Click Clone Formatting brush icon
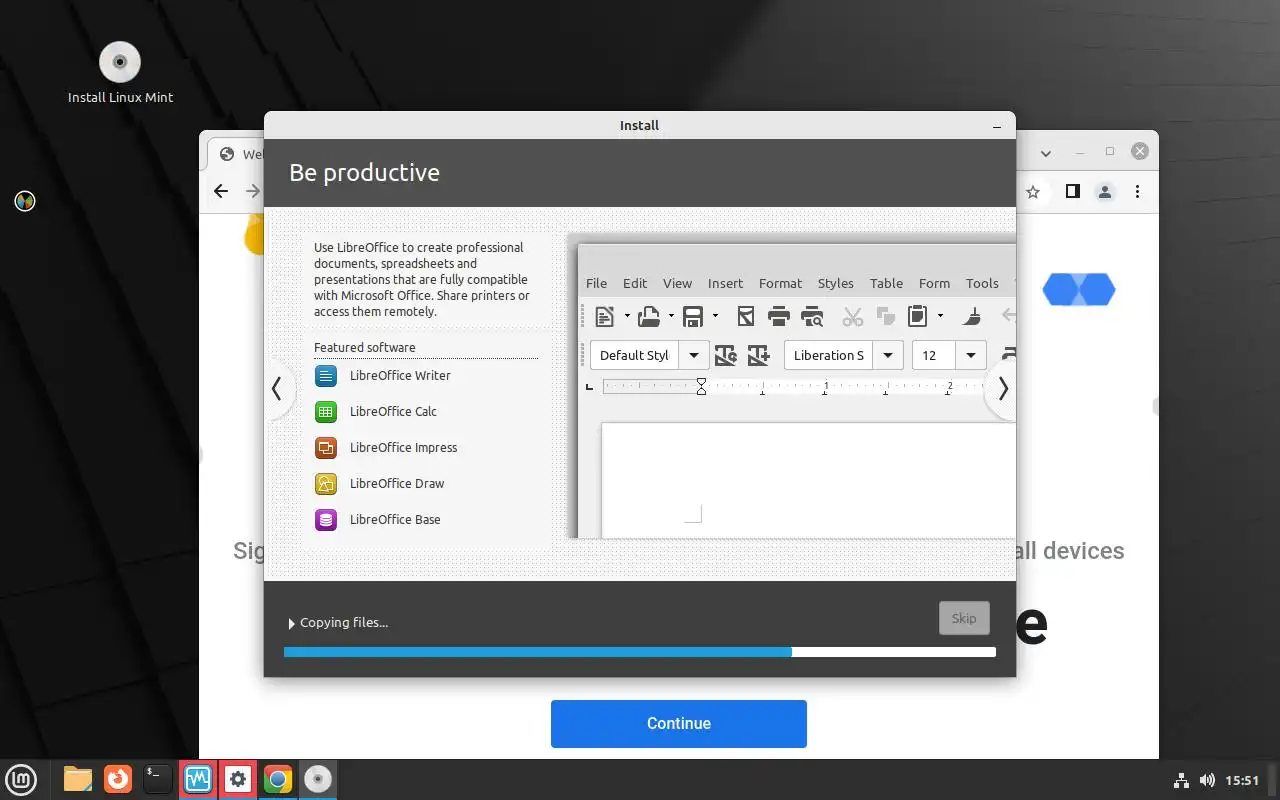The image size is (1280, 800). pos(972,317)
